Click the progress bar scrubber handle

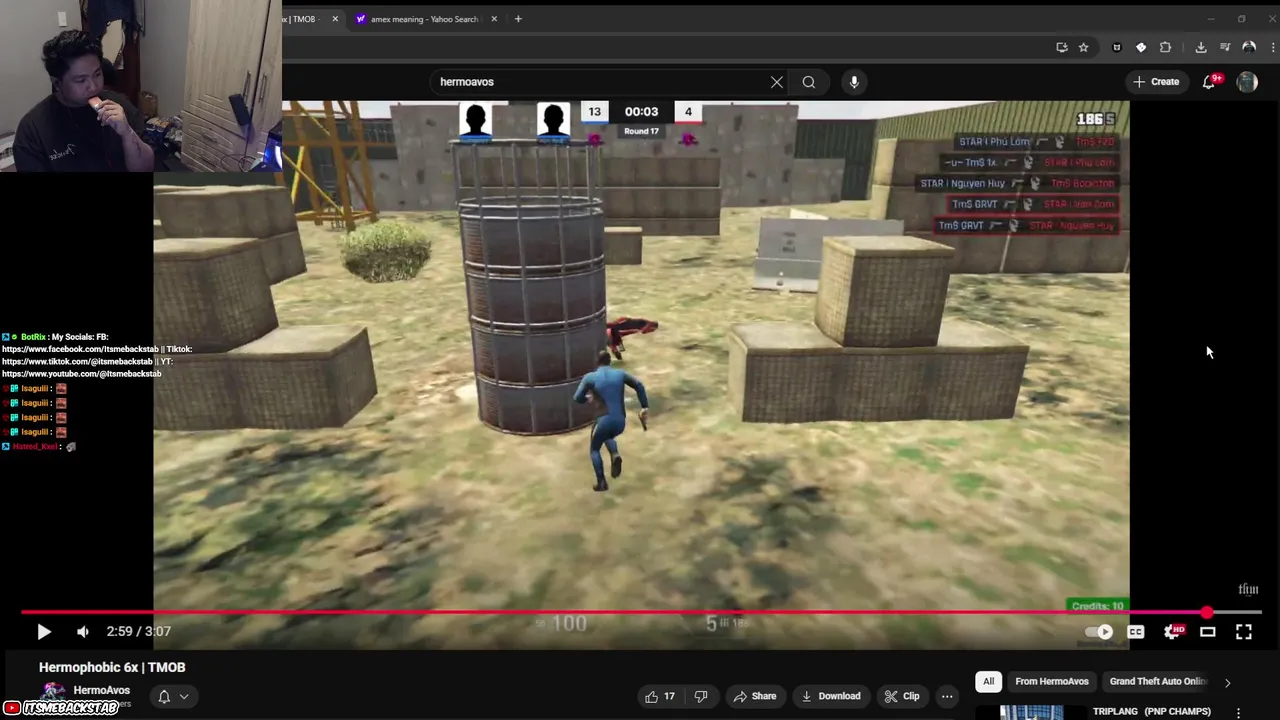pos(1207,612)
